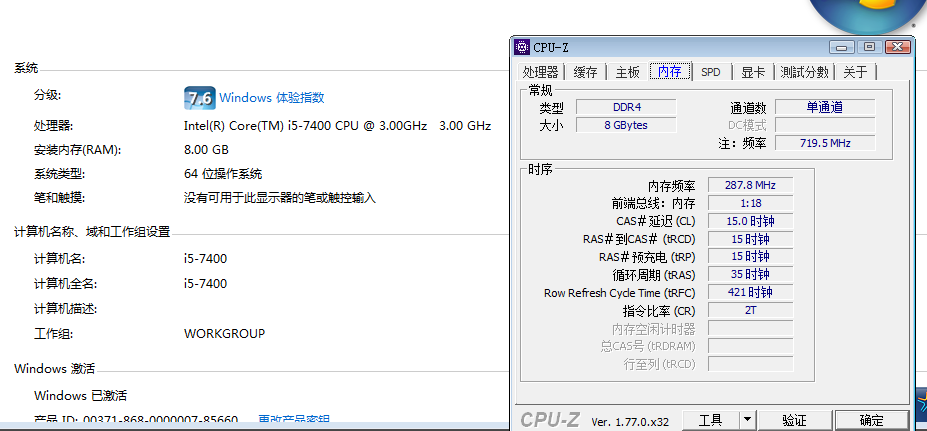Image resolution: width=927 pixels, height=431 pixels.
Task: Click the empty 总CAS号 (tRDRAM) field
Action: (x=750, y=346)
